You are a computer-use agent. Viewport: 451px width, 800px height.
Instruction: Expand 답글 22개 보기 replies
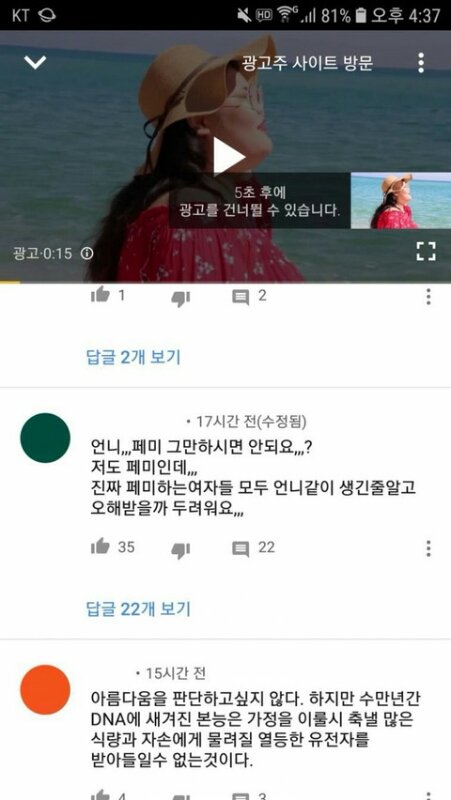(x=138, y=608)
